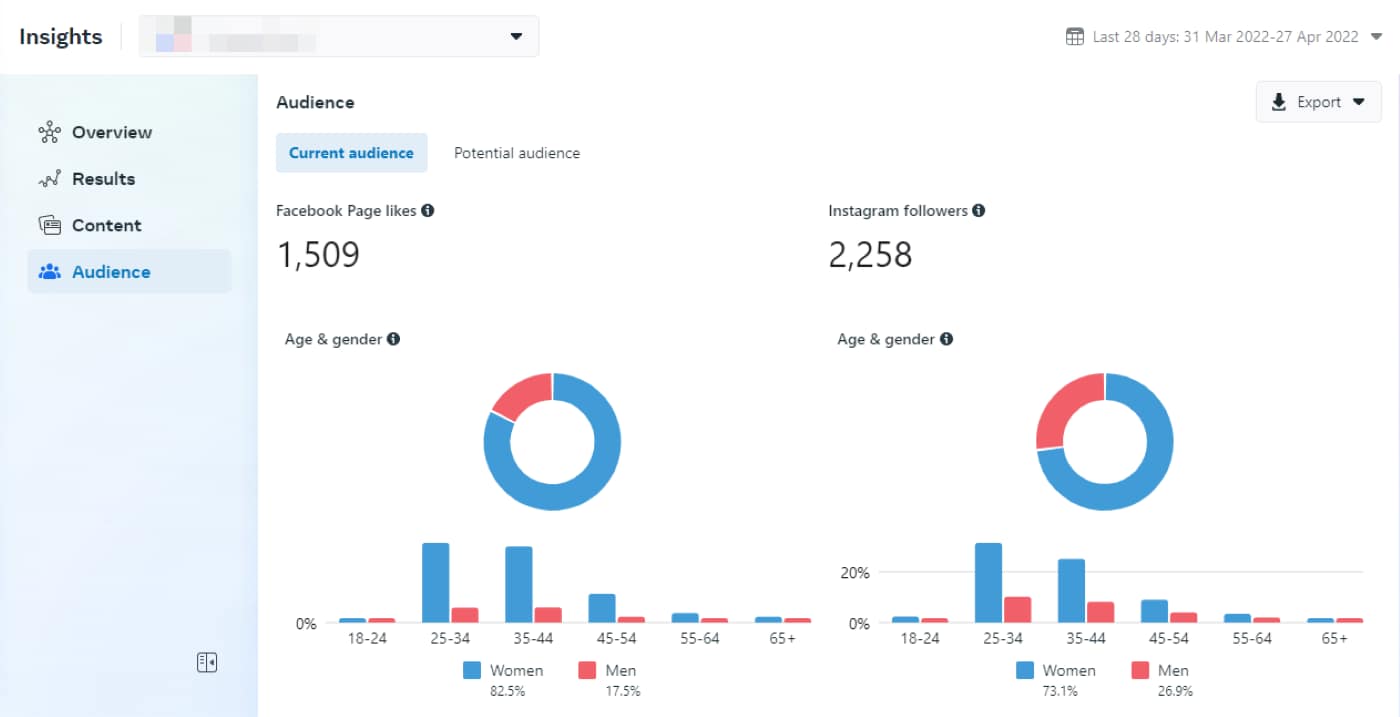Click the blue Women legend swatch
The image size is (1400, 717).
471,670
